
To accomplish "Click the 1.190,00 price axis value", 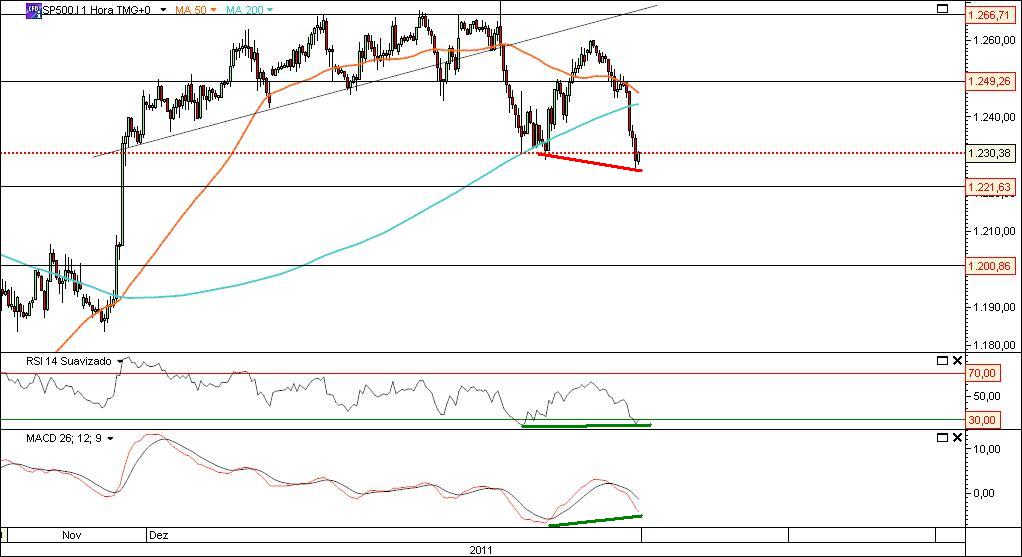I will (993, 307).
